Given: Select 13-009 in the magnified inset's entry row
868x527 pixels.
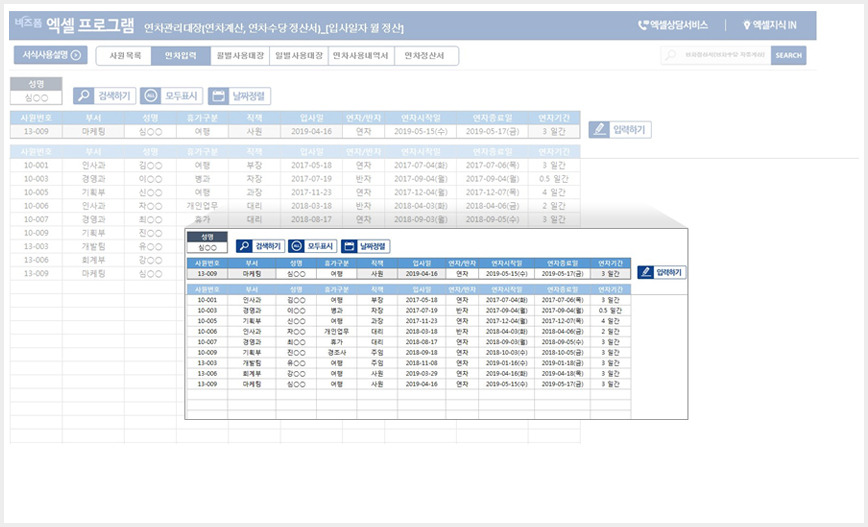Looking at the screenshot, I should (x=207, y=274).
